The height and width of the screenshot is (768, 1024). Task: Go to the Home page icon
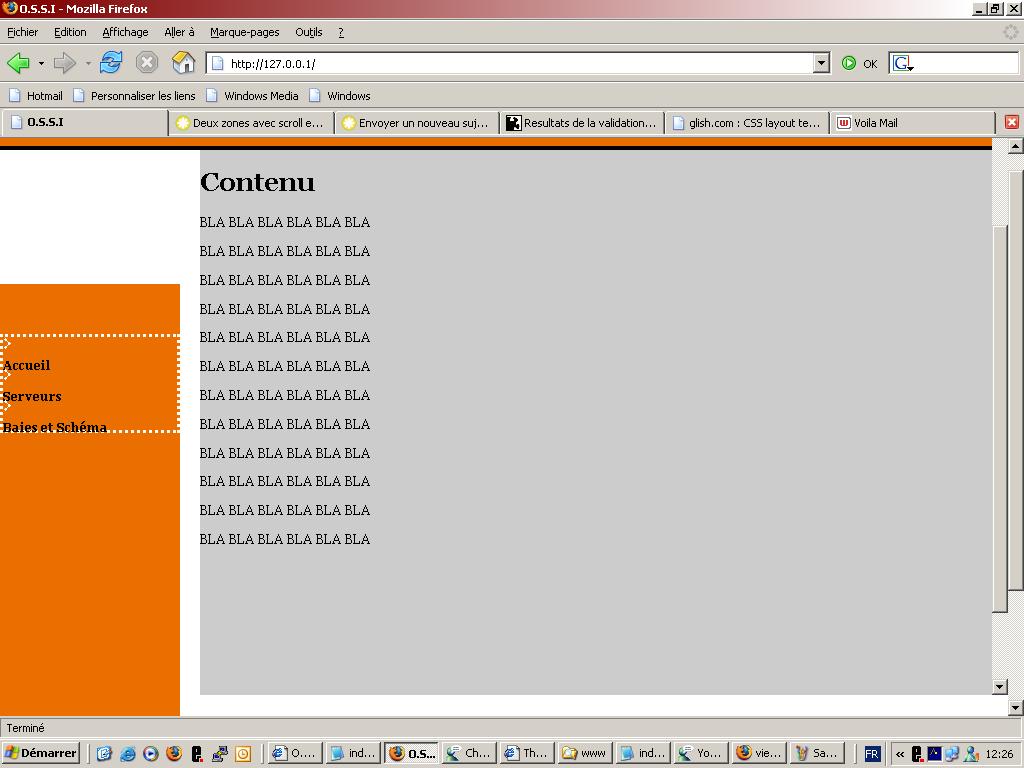183,63
